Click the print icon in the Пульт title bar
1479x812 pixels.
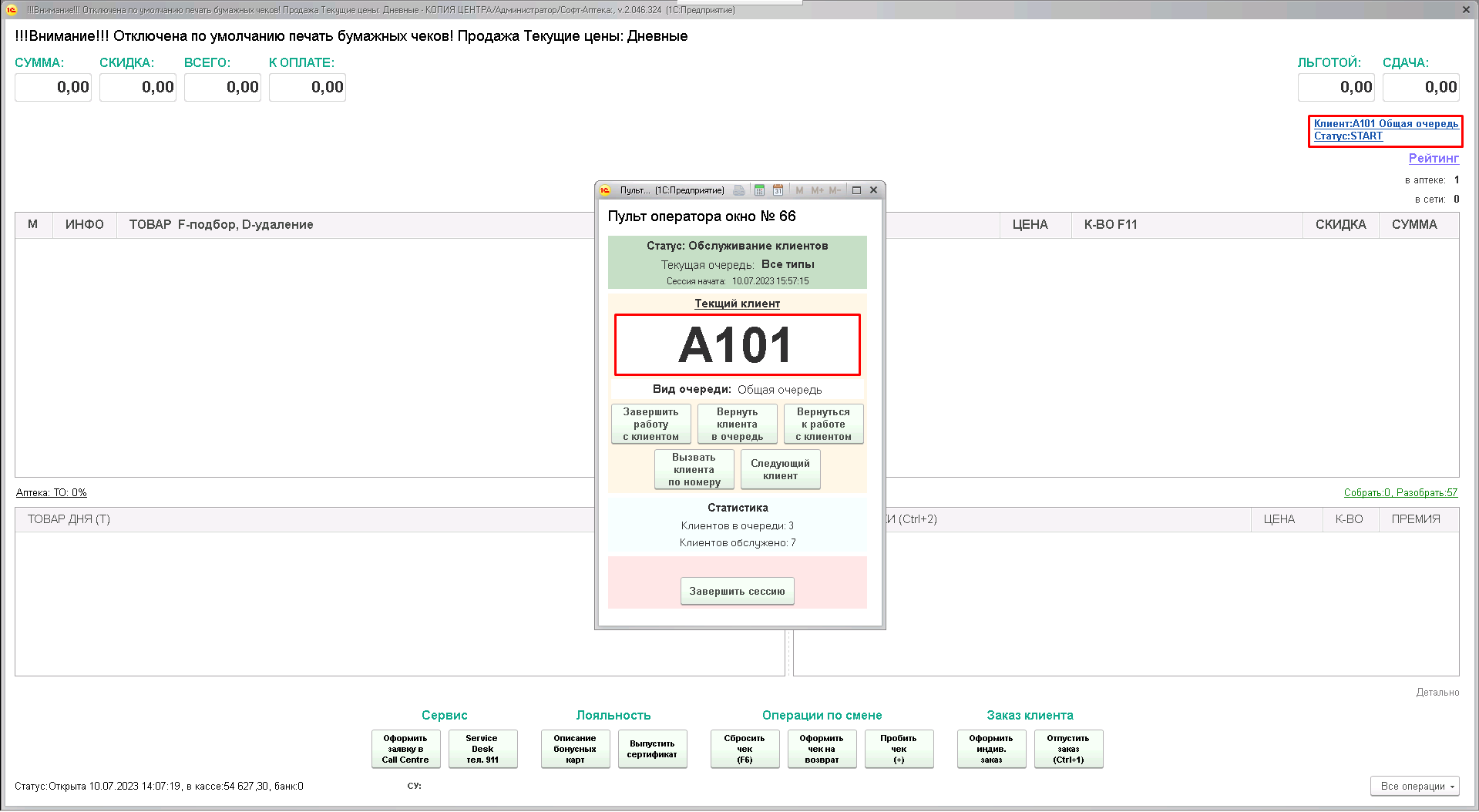[x=739, y=190]
